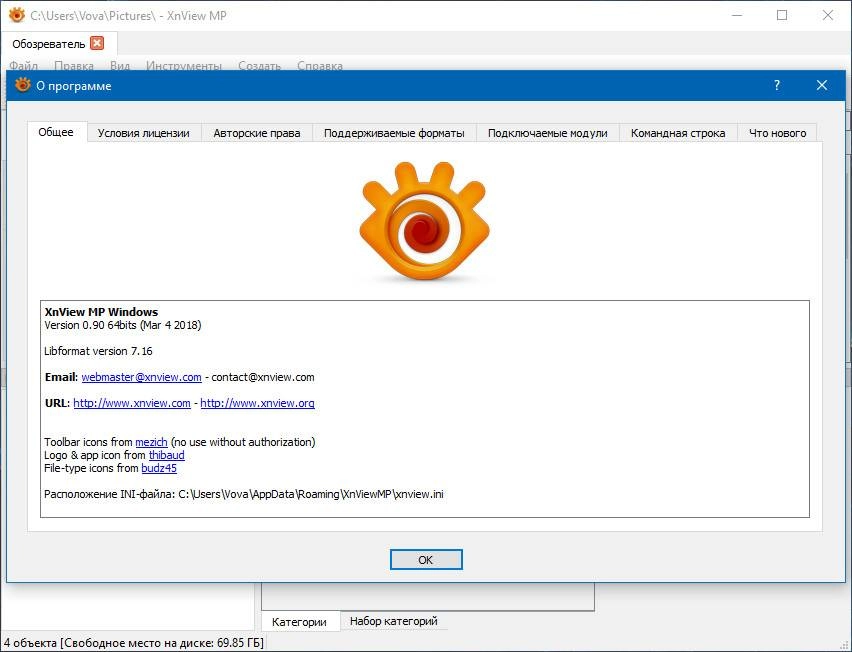Confirm the dialog with OK button
The width and height of the screenshot is (852, 652).
point(426,560)
